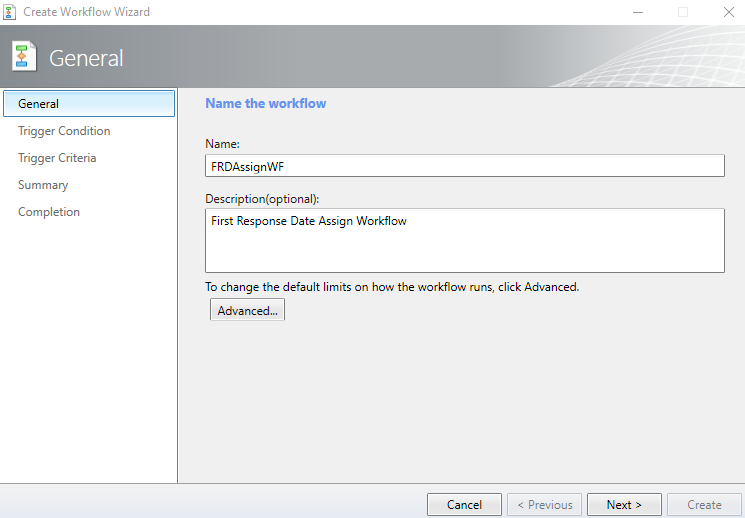Click the 'Name the workflow' heading
Viewport: 745px width, 518px height.
[x=266, y=103]
